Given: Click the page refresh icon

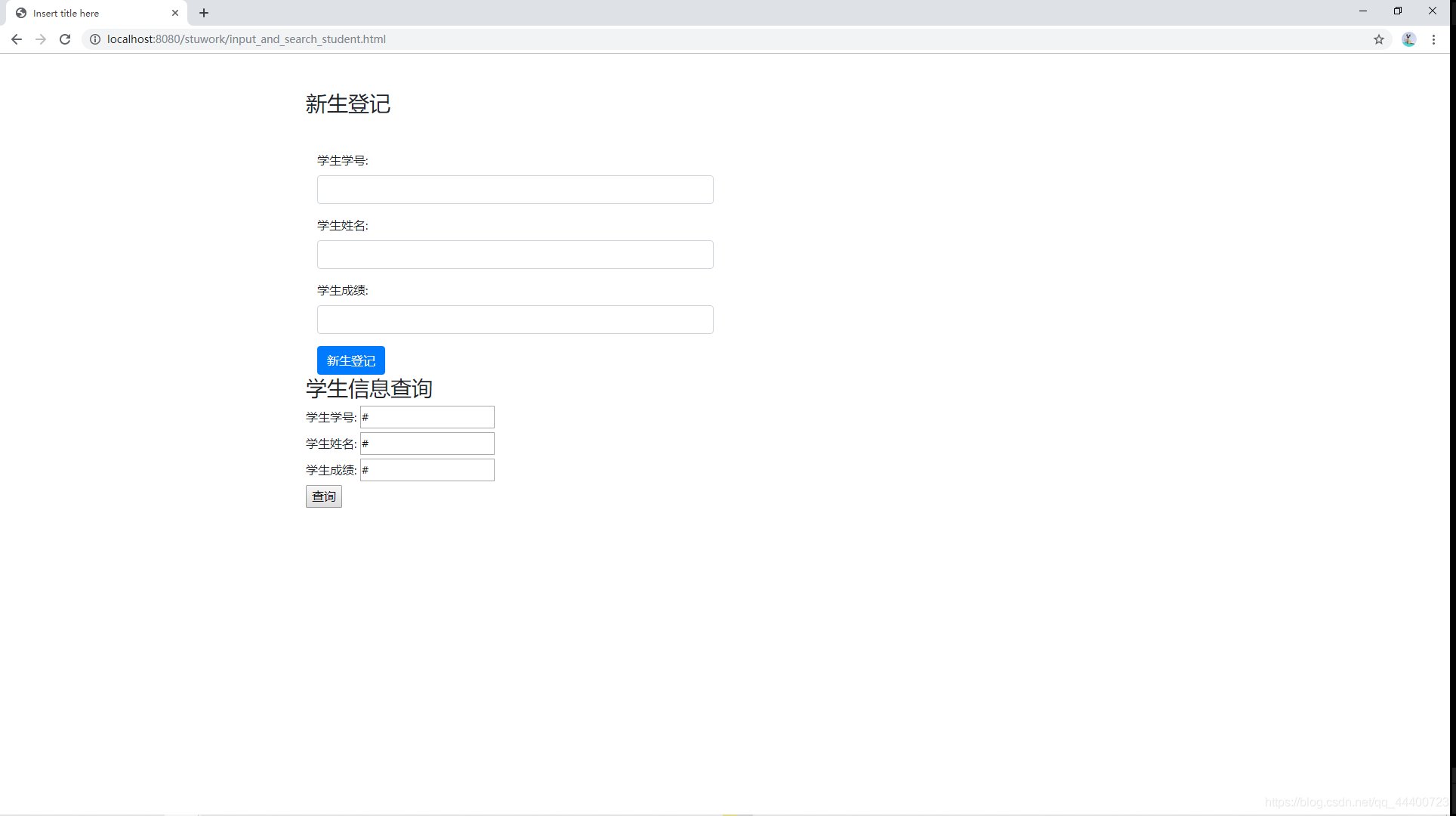Looking at the screenshot, I should 65,39.
